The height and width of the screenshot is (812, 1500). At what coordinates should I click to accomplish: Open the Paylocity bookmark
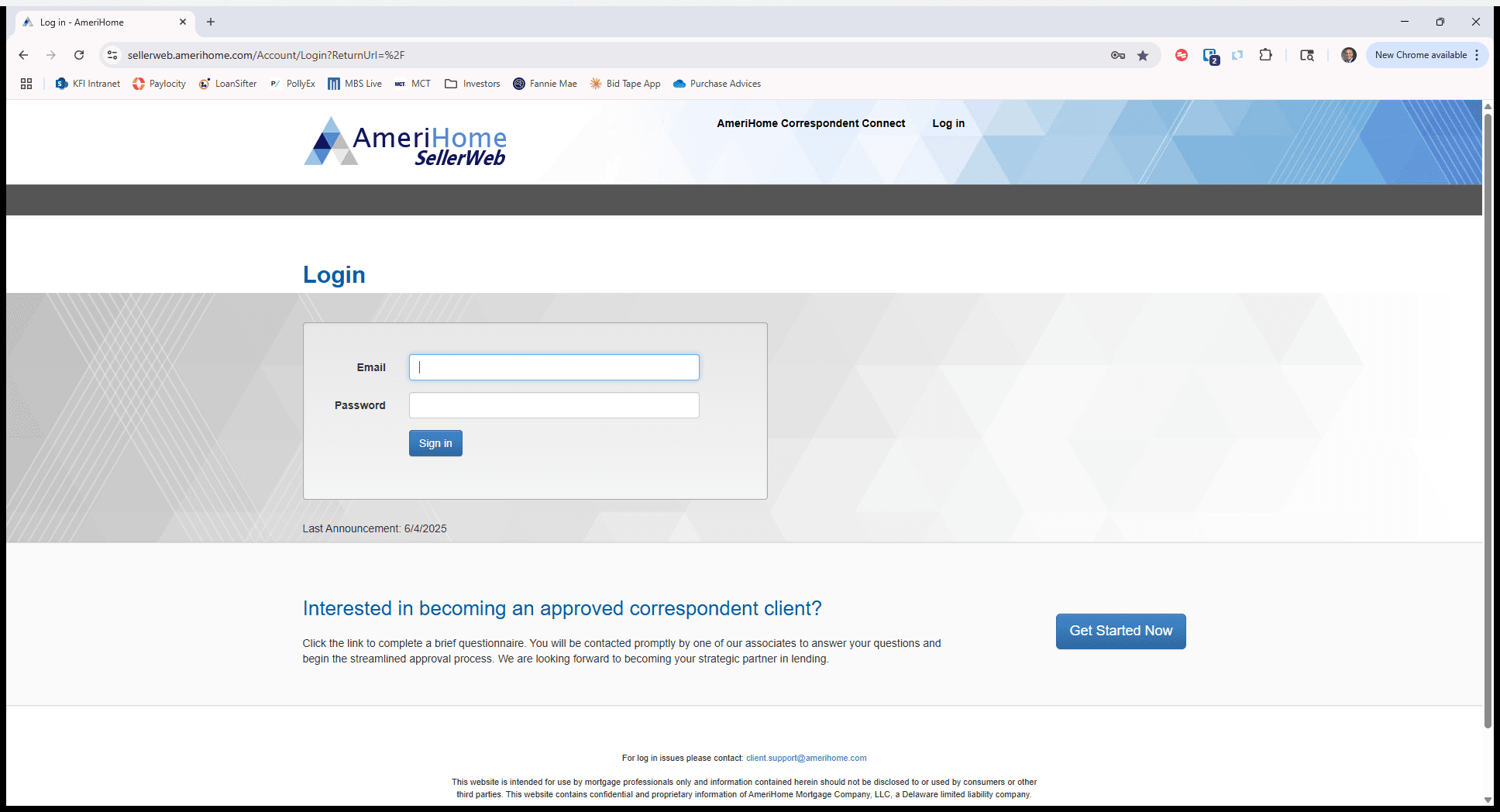click(159, 84)
